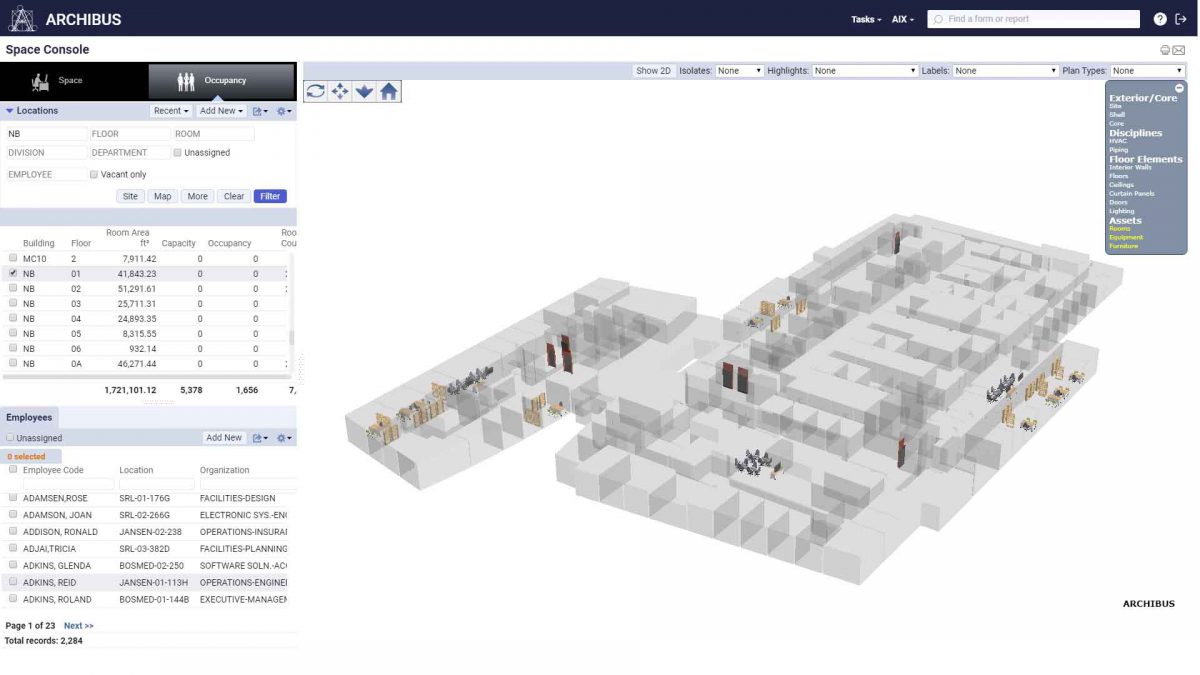The height and width of the screenshot is (675, 1200).
Task: Click the Show 2D button
Action: coord(654,71)
